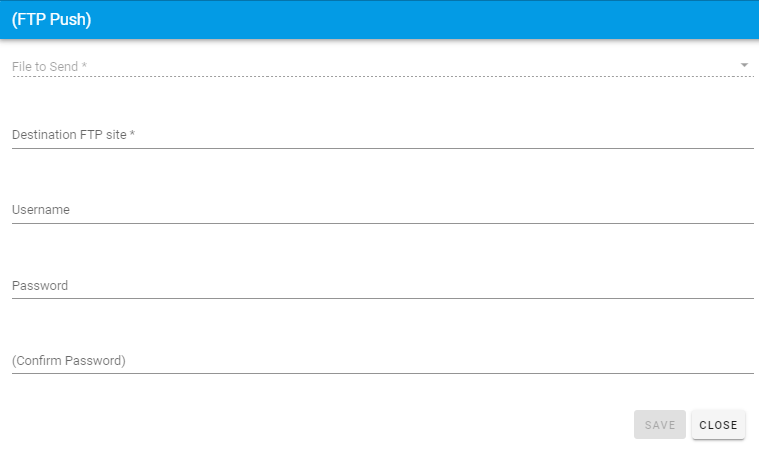Click the File to Send dropdown arrow
Viewport: 759px width, 449px height.
744,66
